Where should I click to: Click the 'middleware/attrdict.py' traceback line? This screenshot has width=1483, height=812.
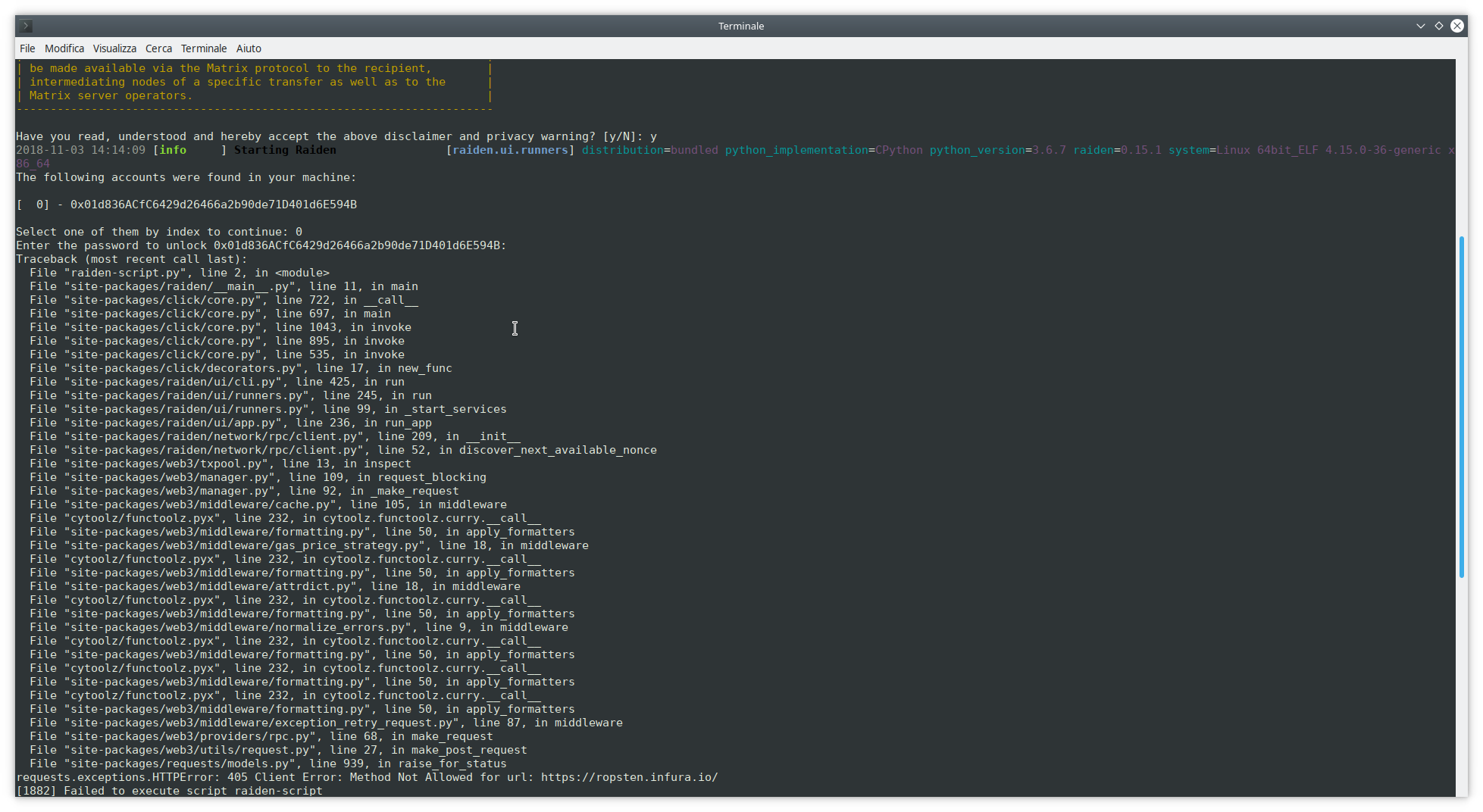pyautogui.click(x=275, y=586)
